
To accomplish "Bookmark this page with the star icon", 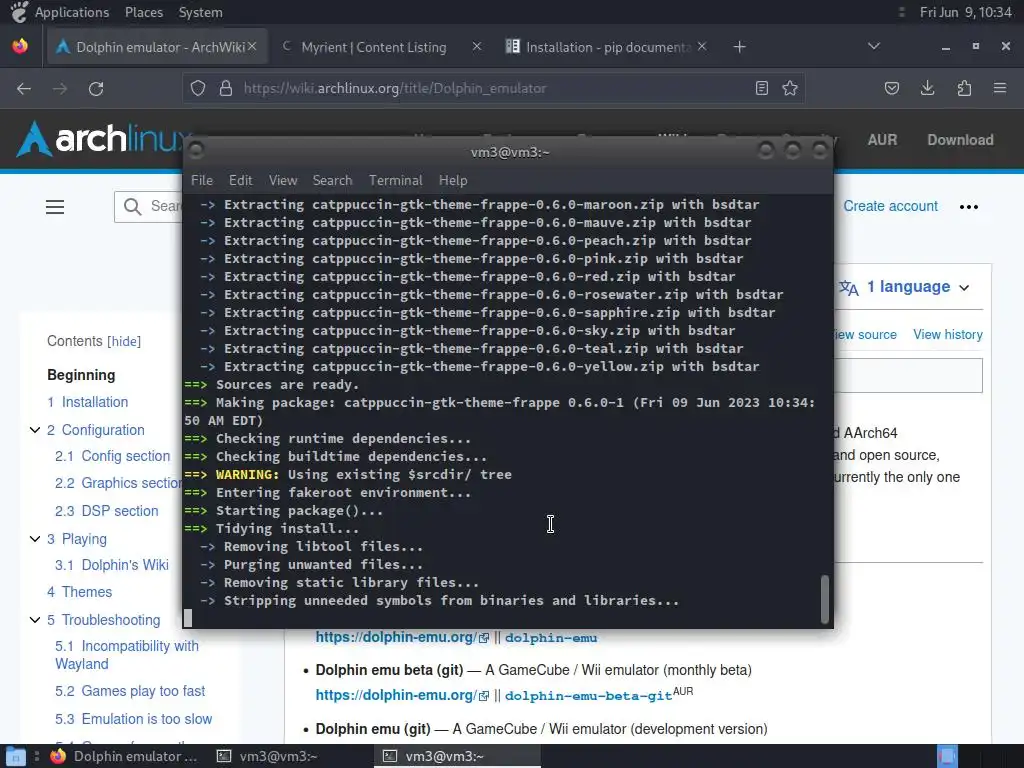I will point(790,88).
